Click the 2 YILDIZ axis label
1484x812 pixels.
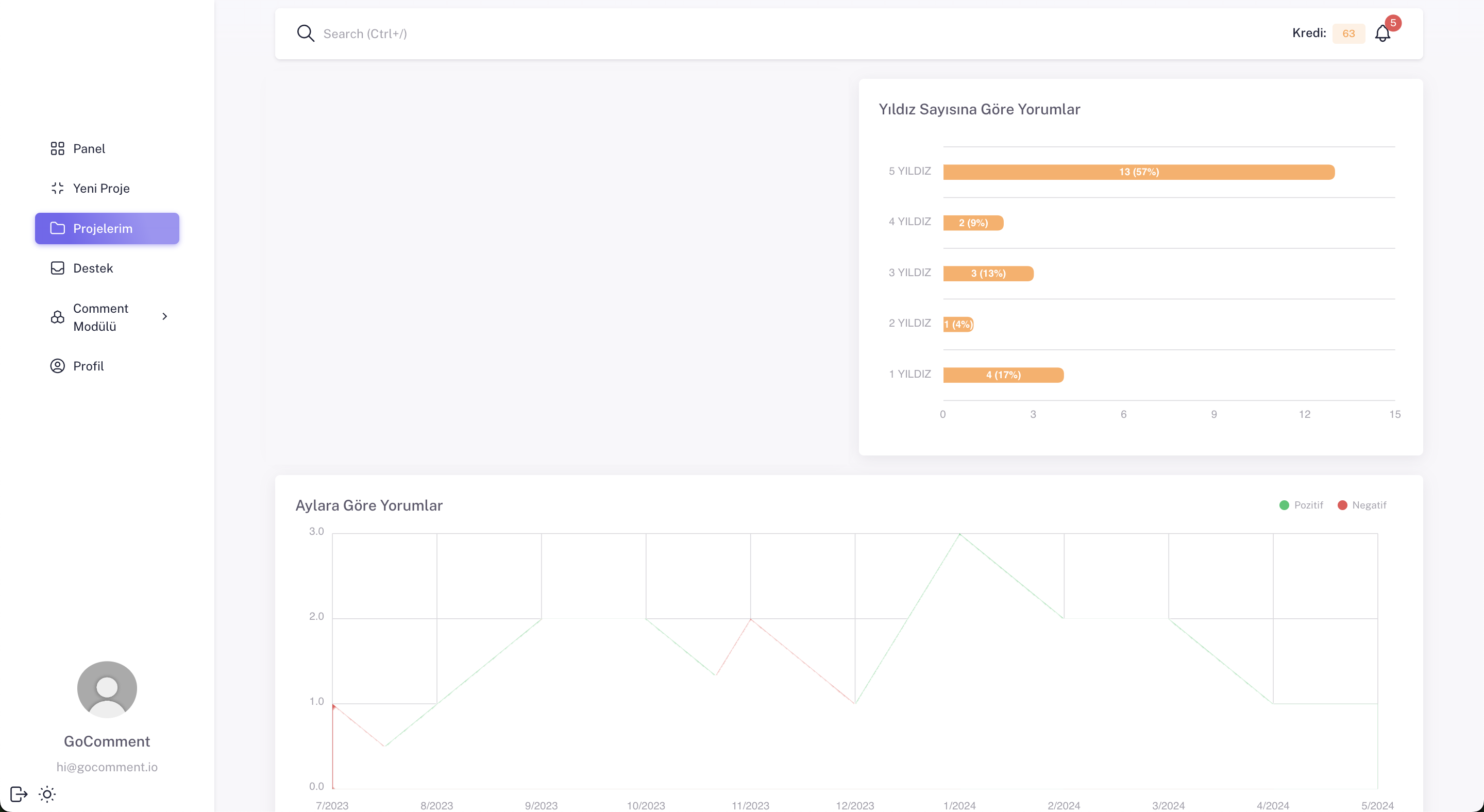909,323
